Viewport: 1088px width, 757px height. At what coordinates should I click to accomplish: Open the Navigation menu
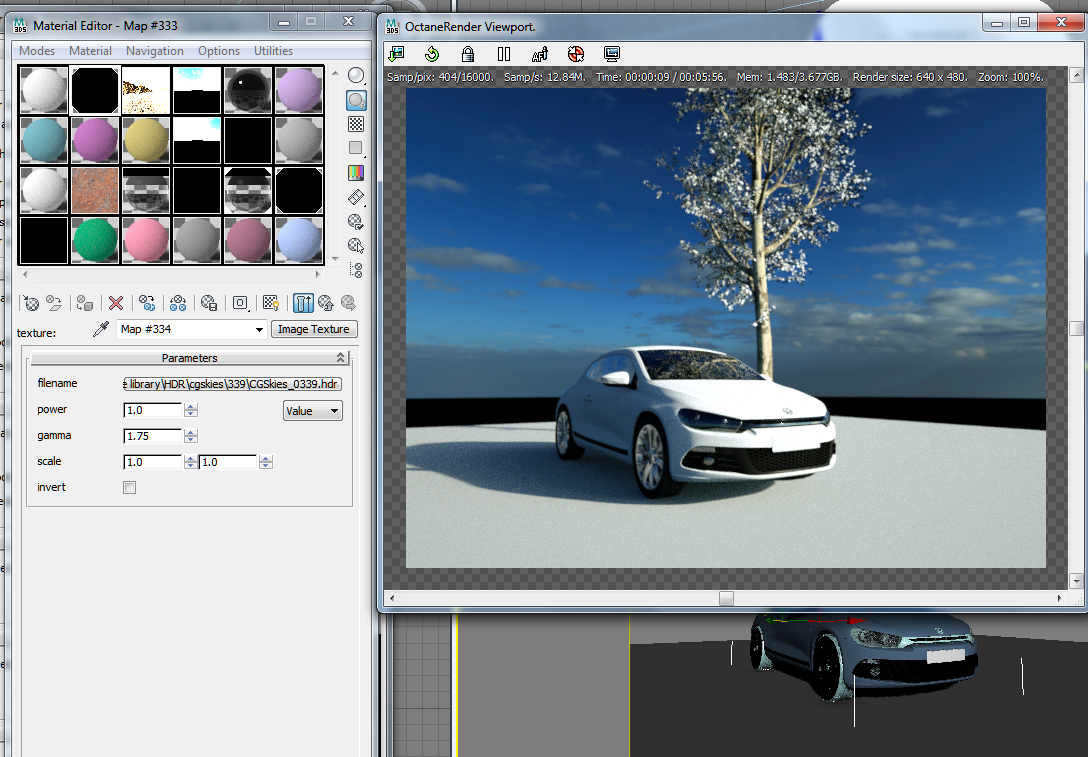point(155,51)
